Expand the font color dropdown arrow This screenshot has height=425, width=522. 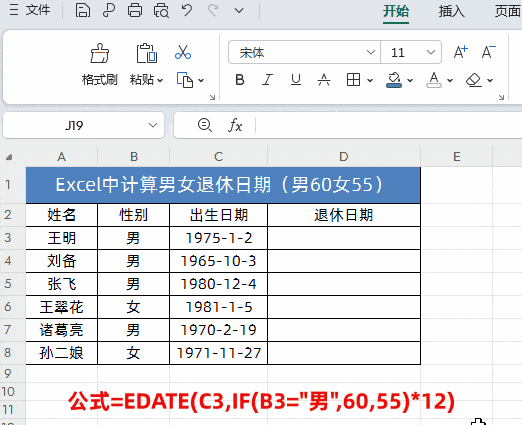click(450, 80)
